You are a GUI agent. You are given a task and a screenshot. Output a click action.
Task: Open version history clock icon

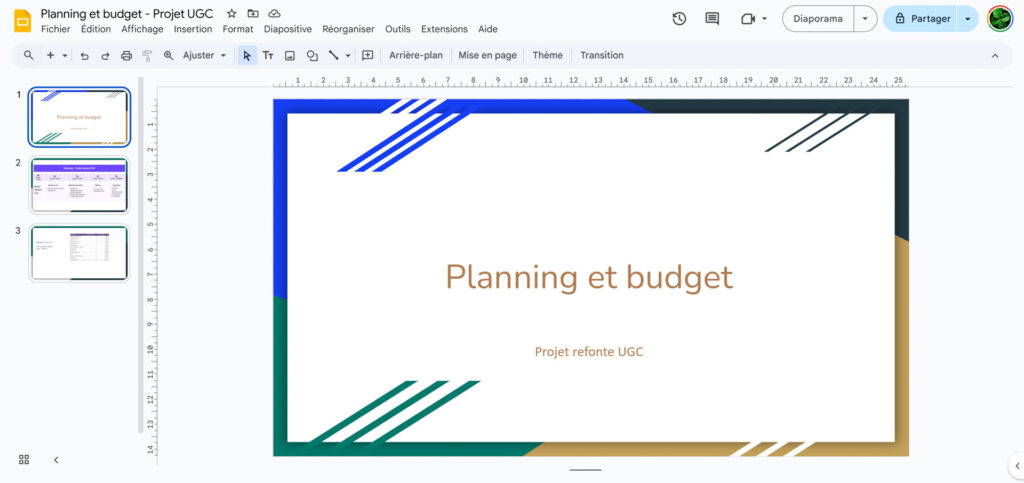click(679, 19)
